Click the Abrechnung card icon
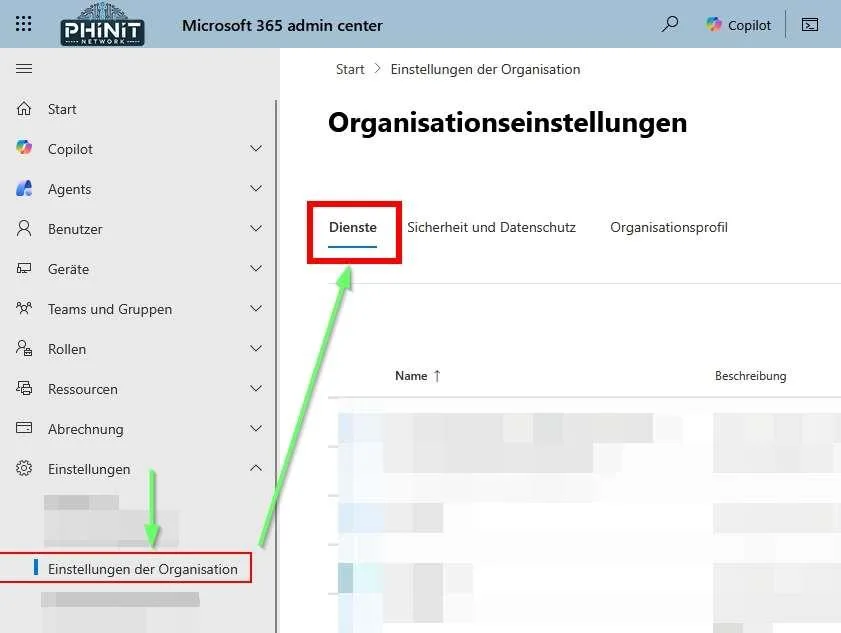The image size is (841, 633). 25,429
